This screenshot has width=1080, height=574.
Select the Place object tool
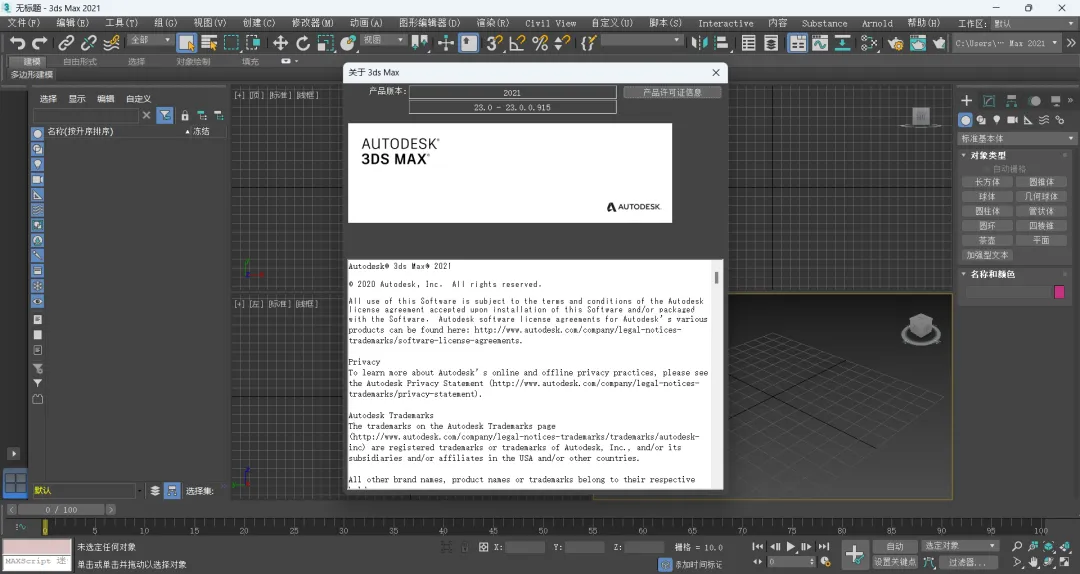[x=348, y=43]
